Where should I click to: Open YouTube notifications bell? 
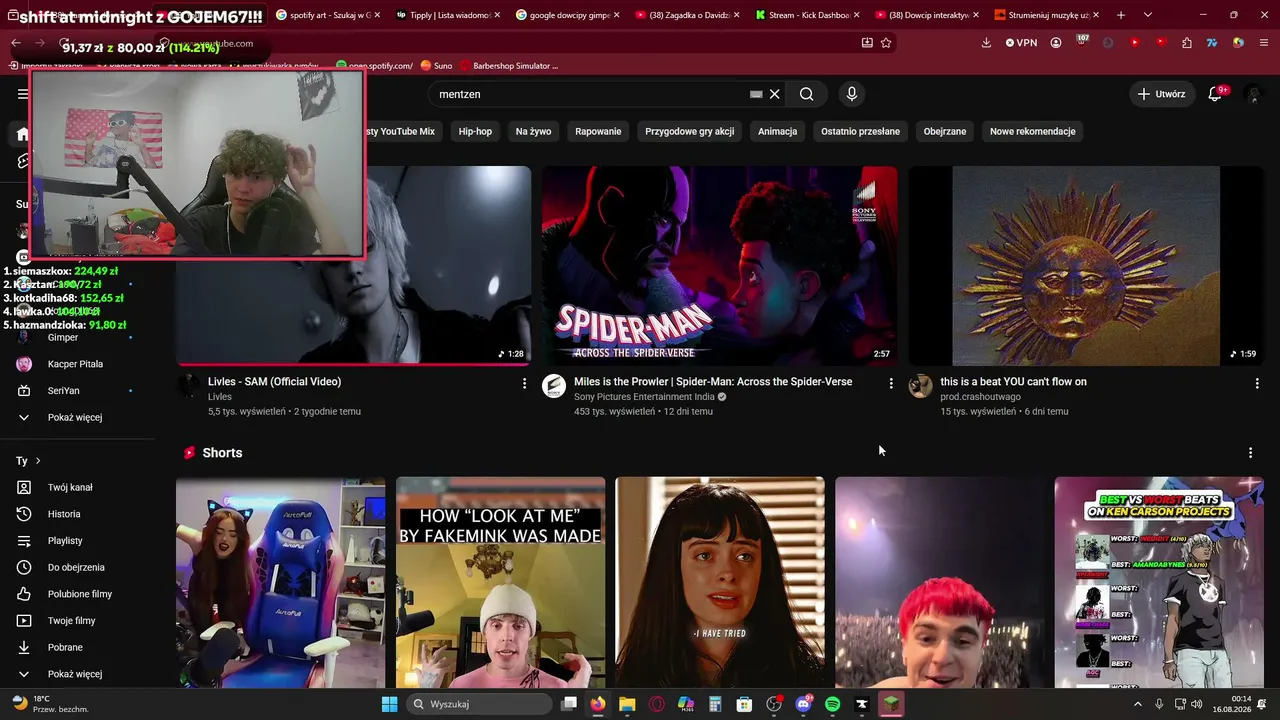(1215, 94)
